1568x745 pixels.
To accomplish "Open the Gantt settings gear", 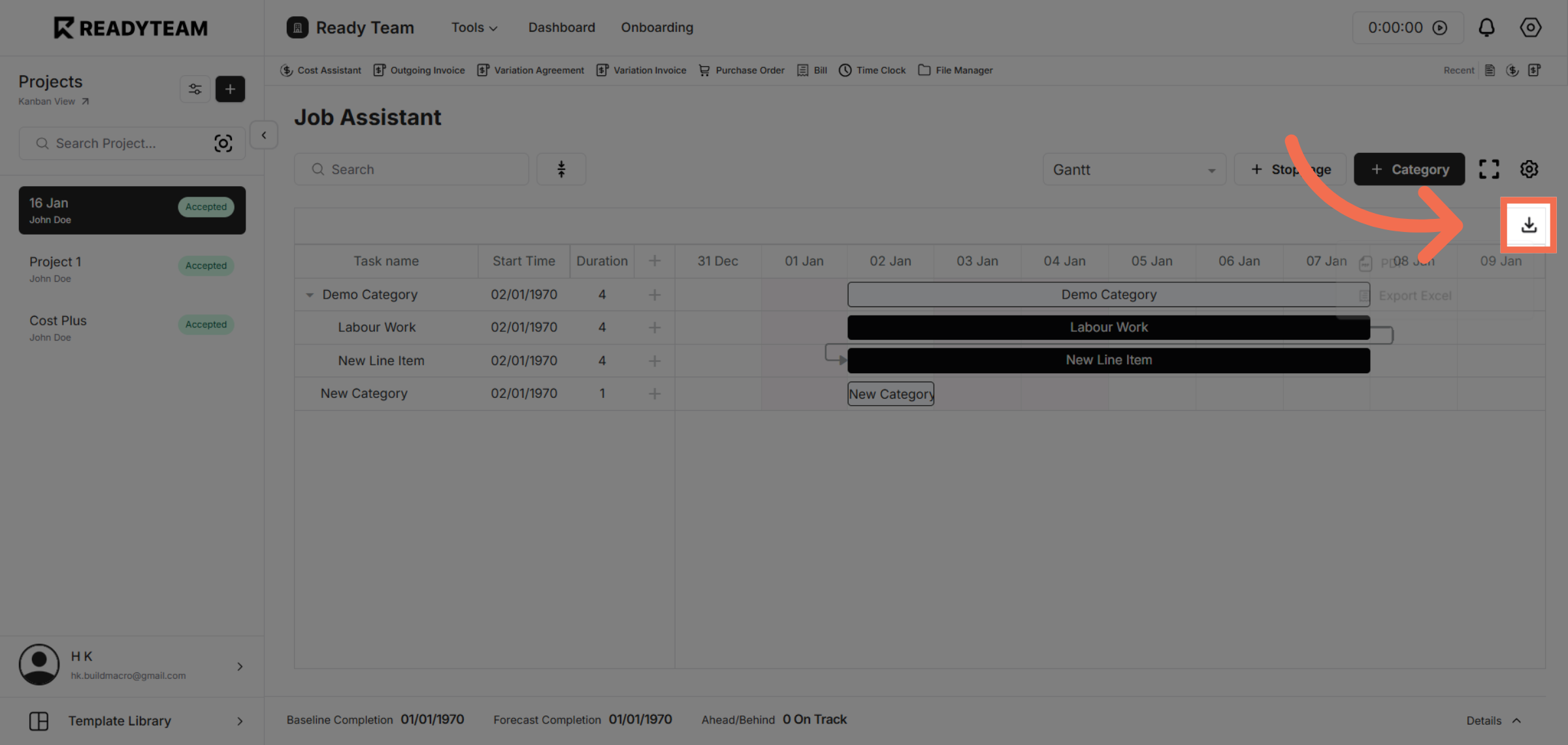I will [x=1529, y=169].
